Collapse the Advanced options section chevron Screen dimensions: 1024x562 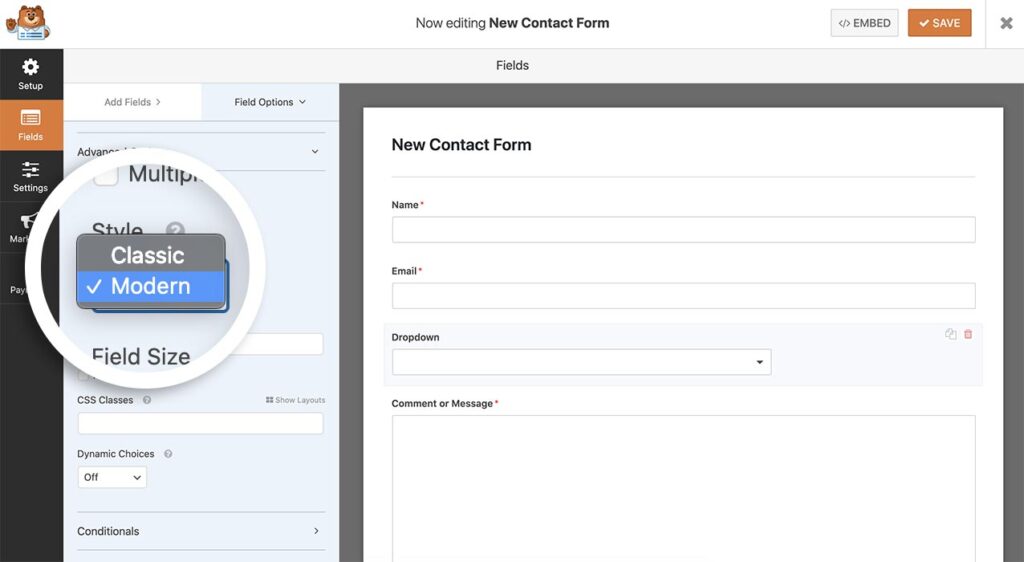click(x=315, y=151)
